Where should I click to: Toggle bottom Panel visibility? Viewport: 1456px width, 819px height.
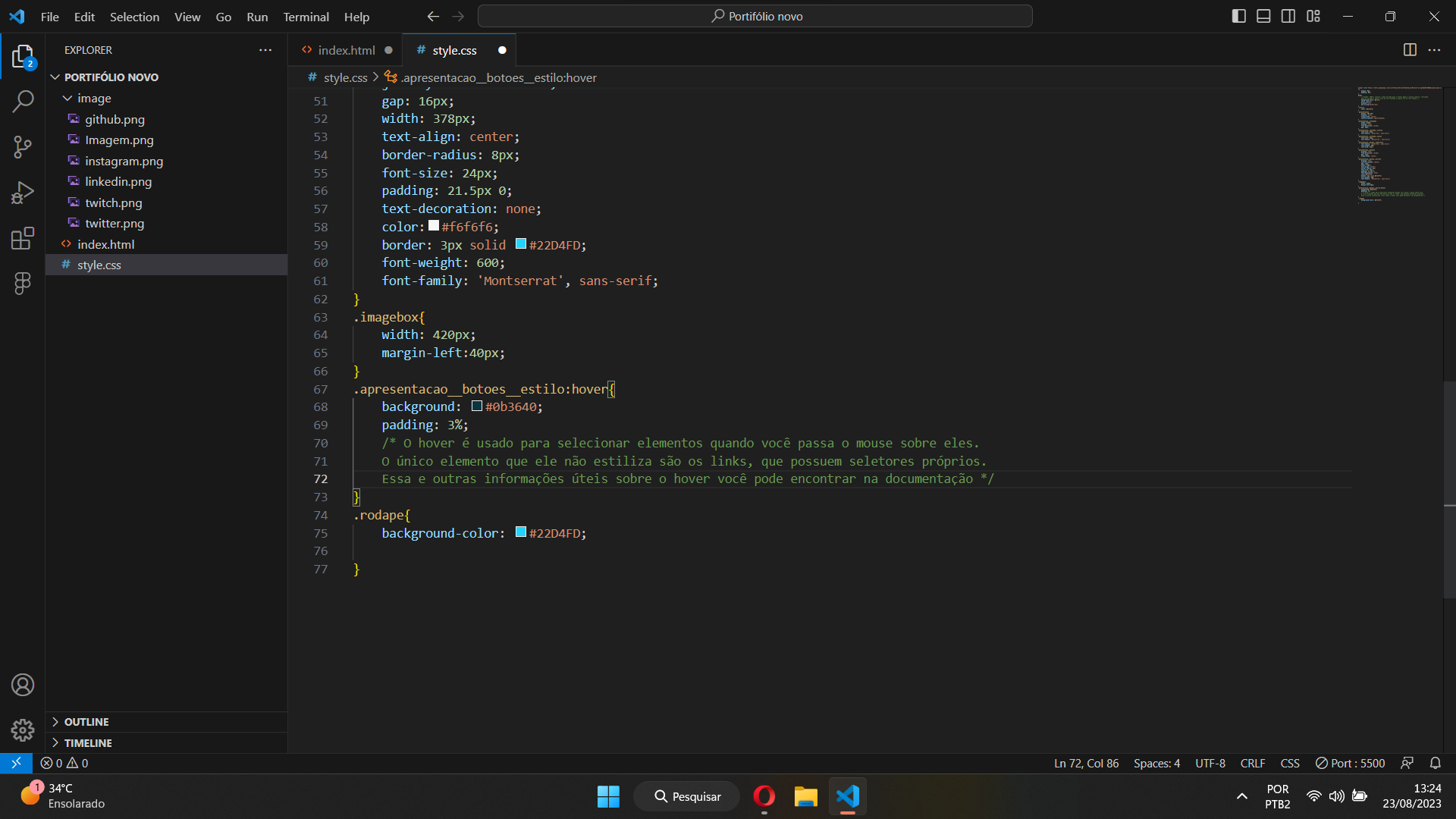point(1263,16)
